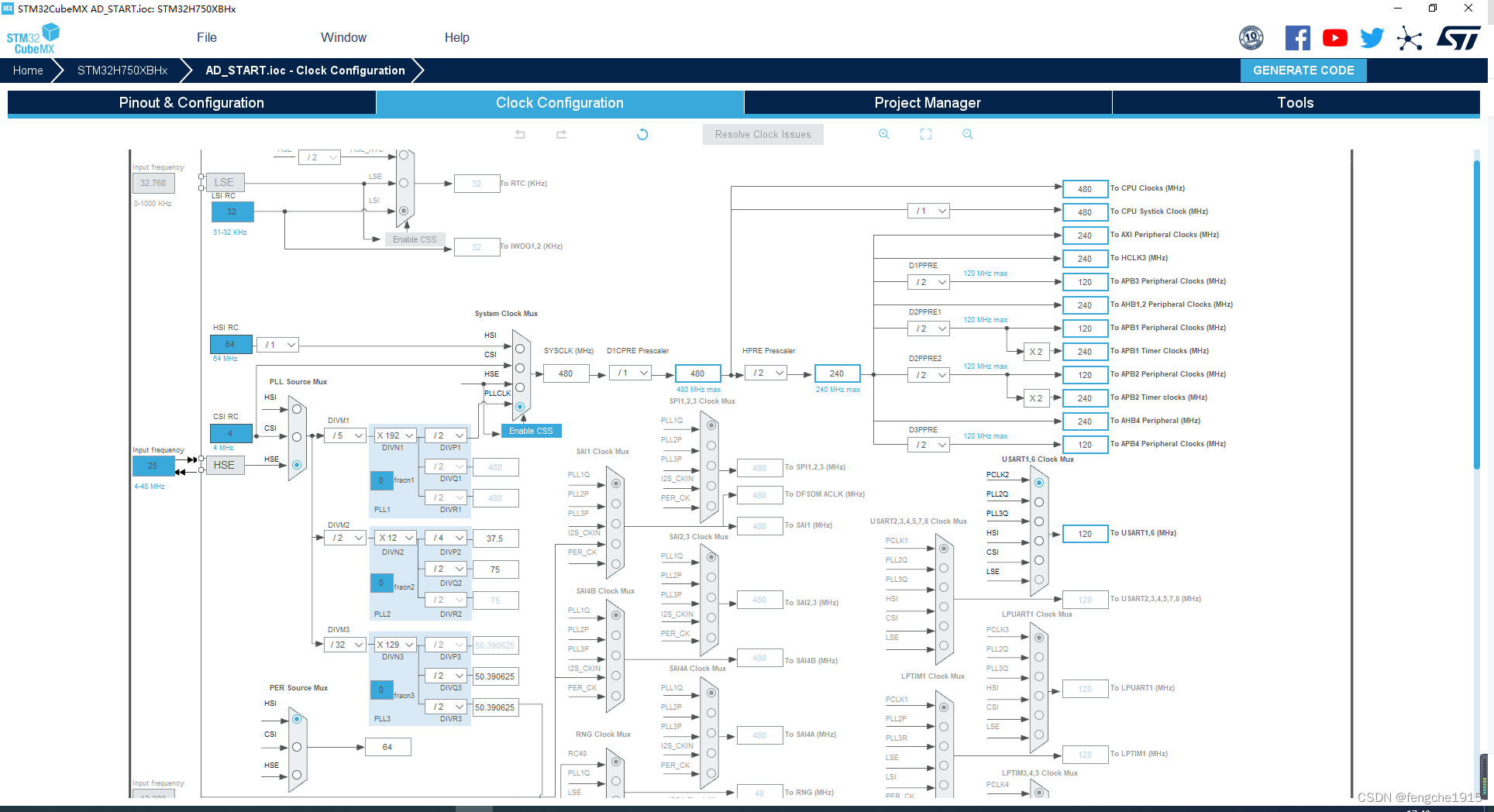This screenshot has height=812, width=1494.
Task: Click the fit-to-screen icon
Action: (x=926, y=134)
